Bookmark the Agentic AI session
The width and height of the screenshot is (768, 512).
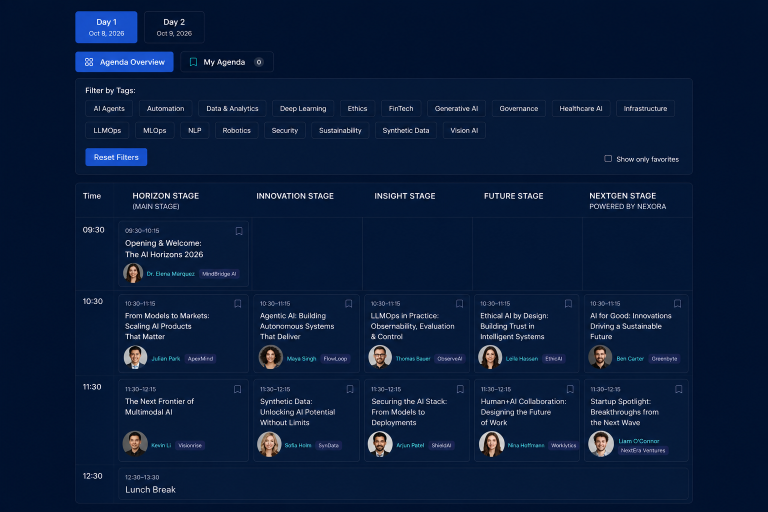[349, 304]
